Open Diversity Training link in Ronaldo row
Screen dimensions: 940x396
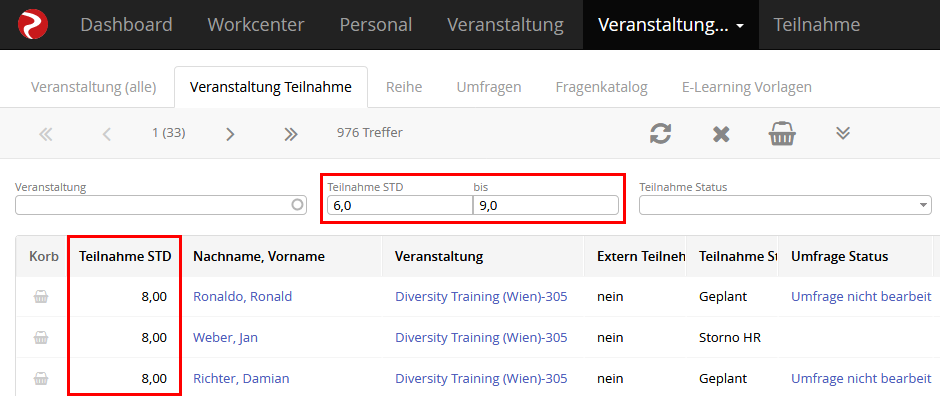pyautogui.click(x=481, y=297)
